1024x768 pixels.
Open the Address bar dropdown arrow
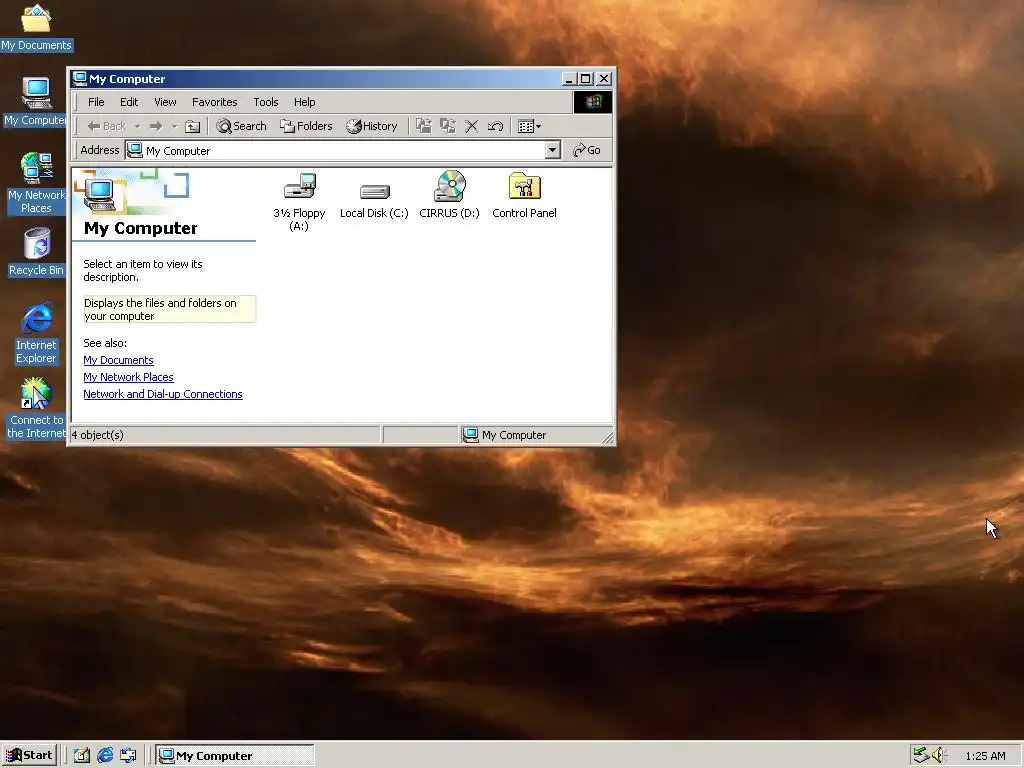point(552,150)
